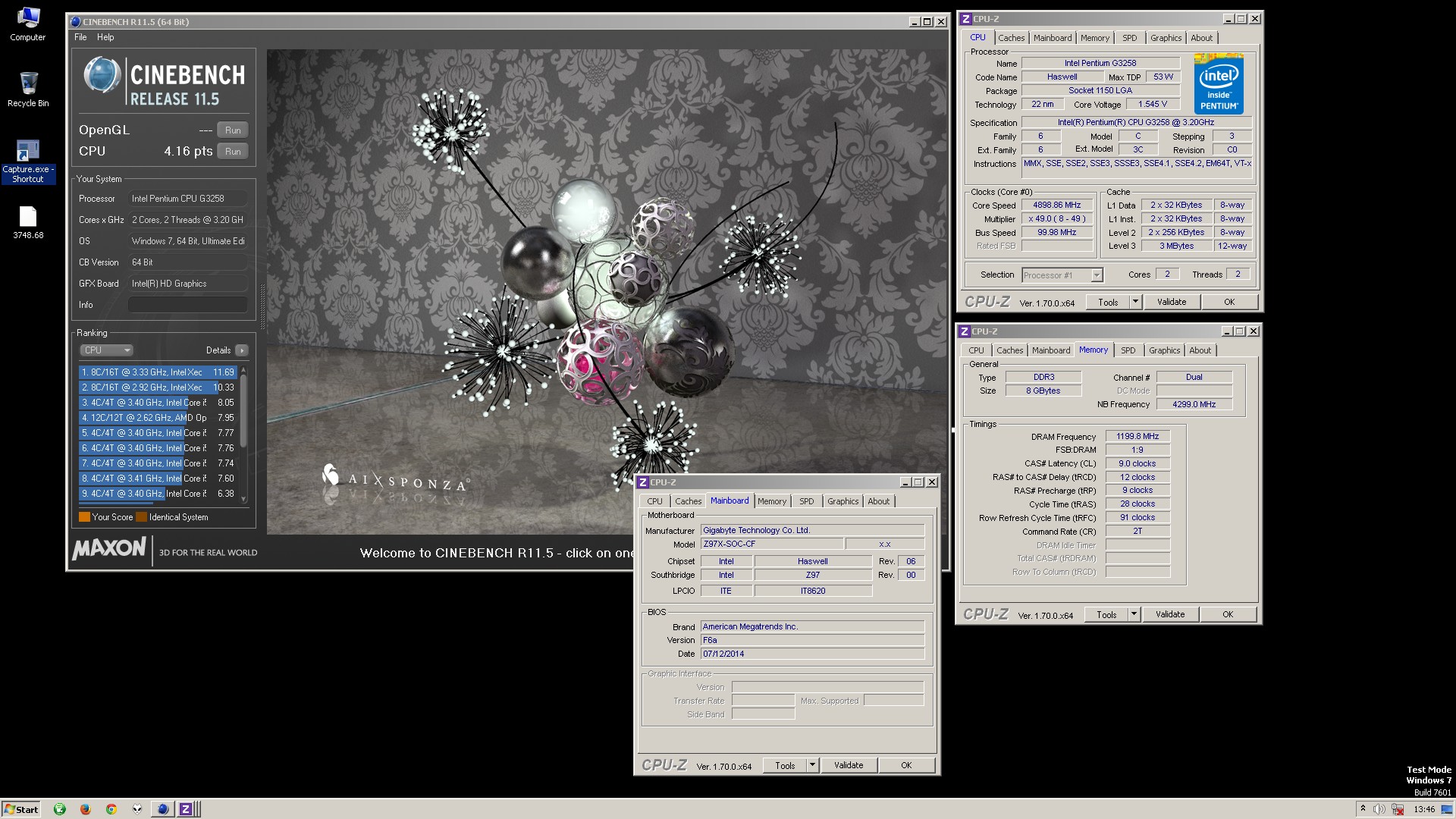Switch to the CPU-Z taskbar button
The width and height of the screenshot is (1456, 819).
pyautogui.click(x=186, y=809)
